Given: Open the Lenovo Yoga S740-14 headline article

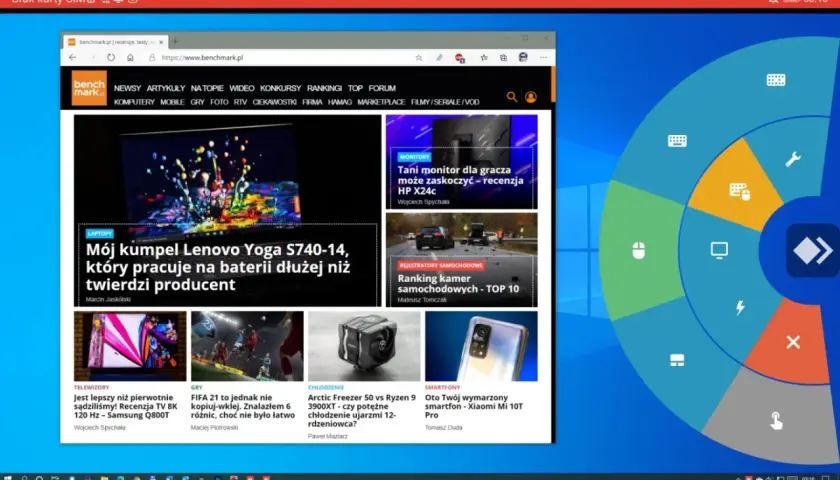Looking at the screenshot, I should [x=218, y=267].
